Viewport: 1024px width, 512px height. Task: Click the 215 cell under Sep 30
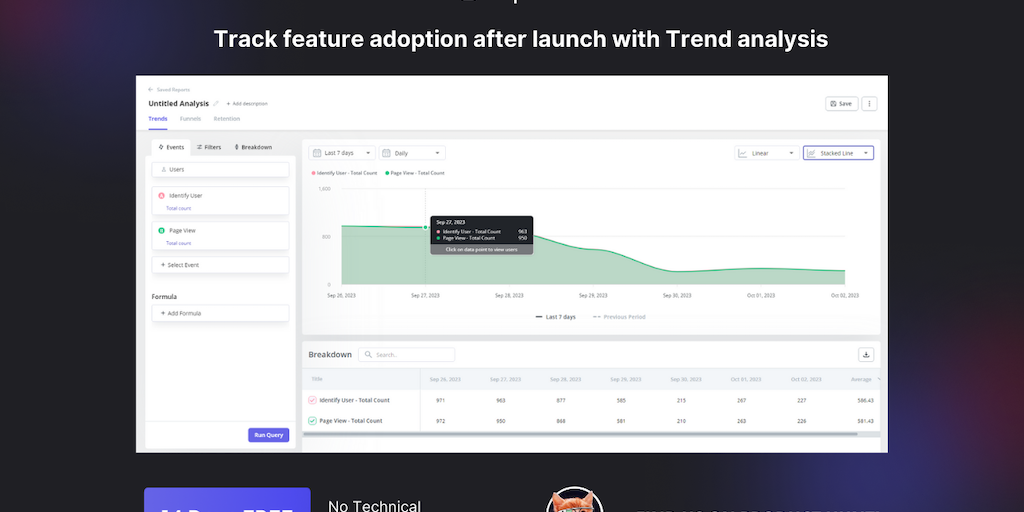pos(681,400)
